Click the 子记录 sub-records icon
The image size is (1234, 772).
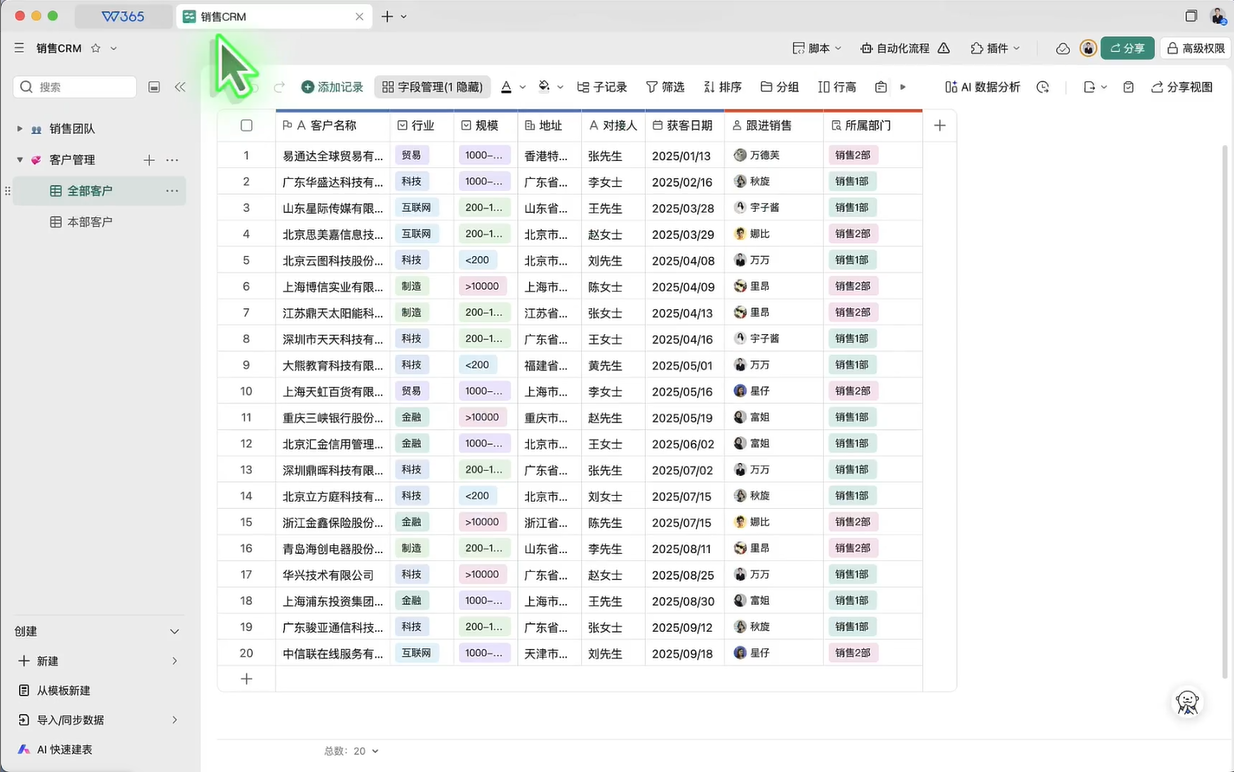pos(584,87)
